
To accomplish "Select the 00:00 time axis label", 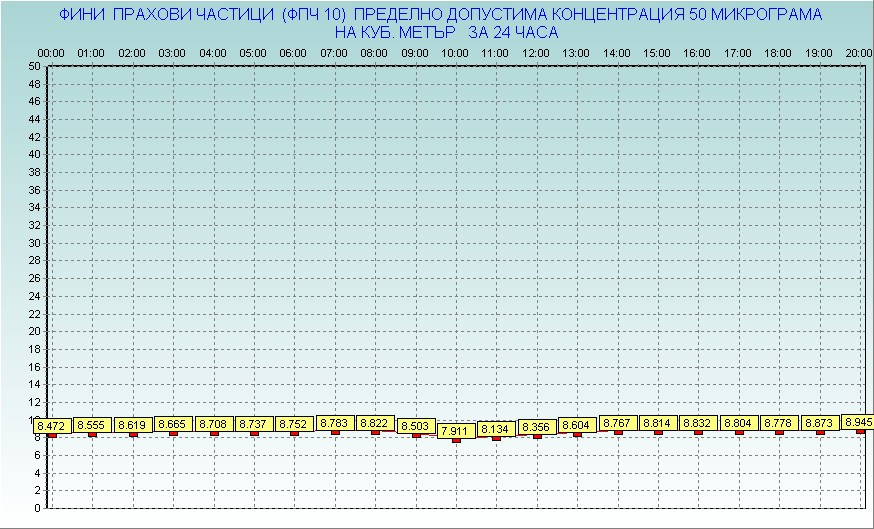I will point(51,52).
